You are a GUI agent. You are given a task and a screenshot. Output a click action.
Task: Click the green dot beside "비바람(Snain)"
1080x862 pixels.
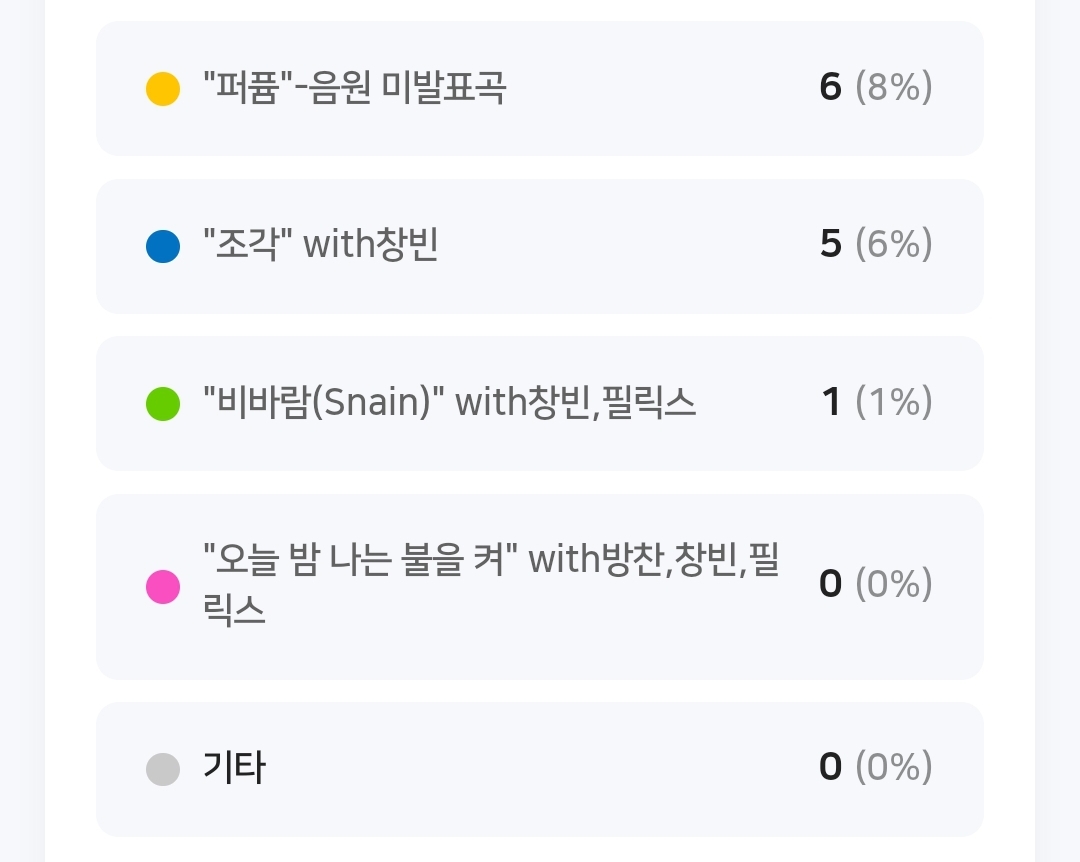point(163,404)
